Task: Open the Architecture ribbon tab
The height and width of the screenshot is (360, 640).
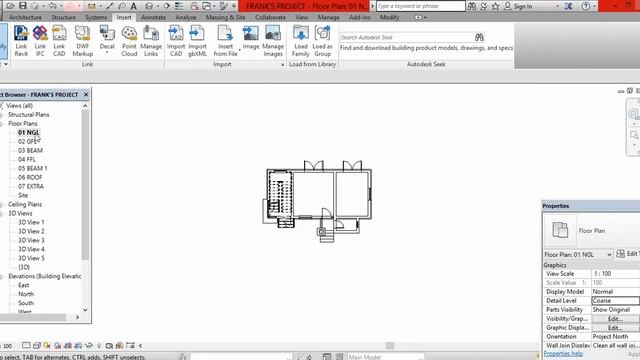Action: point(26,18)
